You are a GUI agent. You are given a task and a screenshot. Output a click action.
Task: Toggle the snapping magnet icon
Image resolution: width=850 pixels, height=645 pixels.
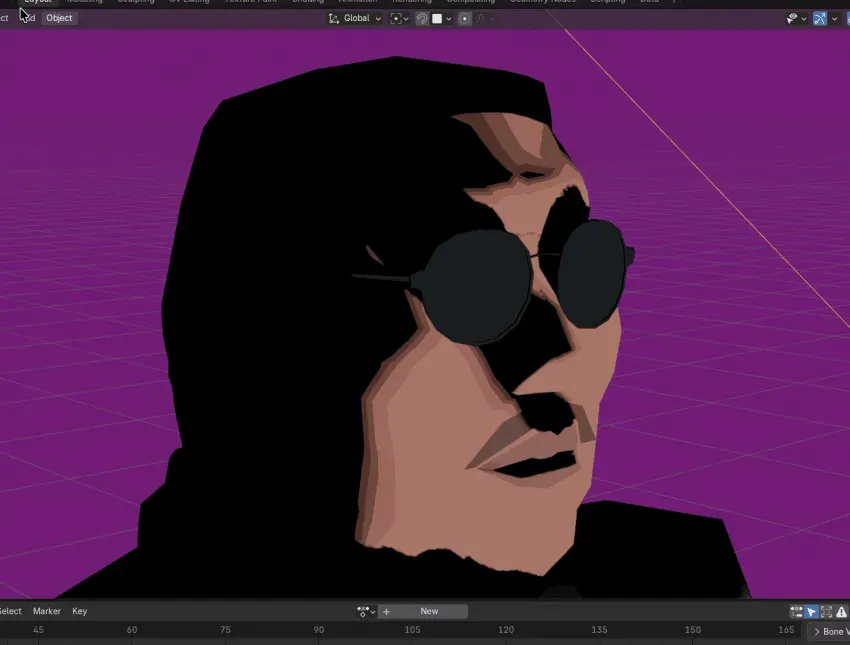click(422, 18)
